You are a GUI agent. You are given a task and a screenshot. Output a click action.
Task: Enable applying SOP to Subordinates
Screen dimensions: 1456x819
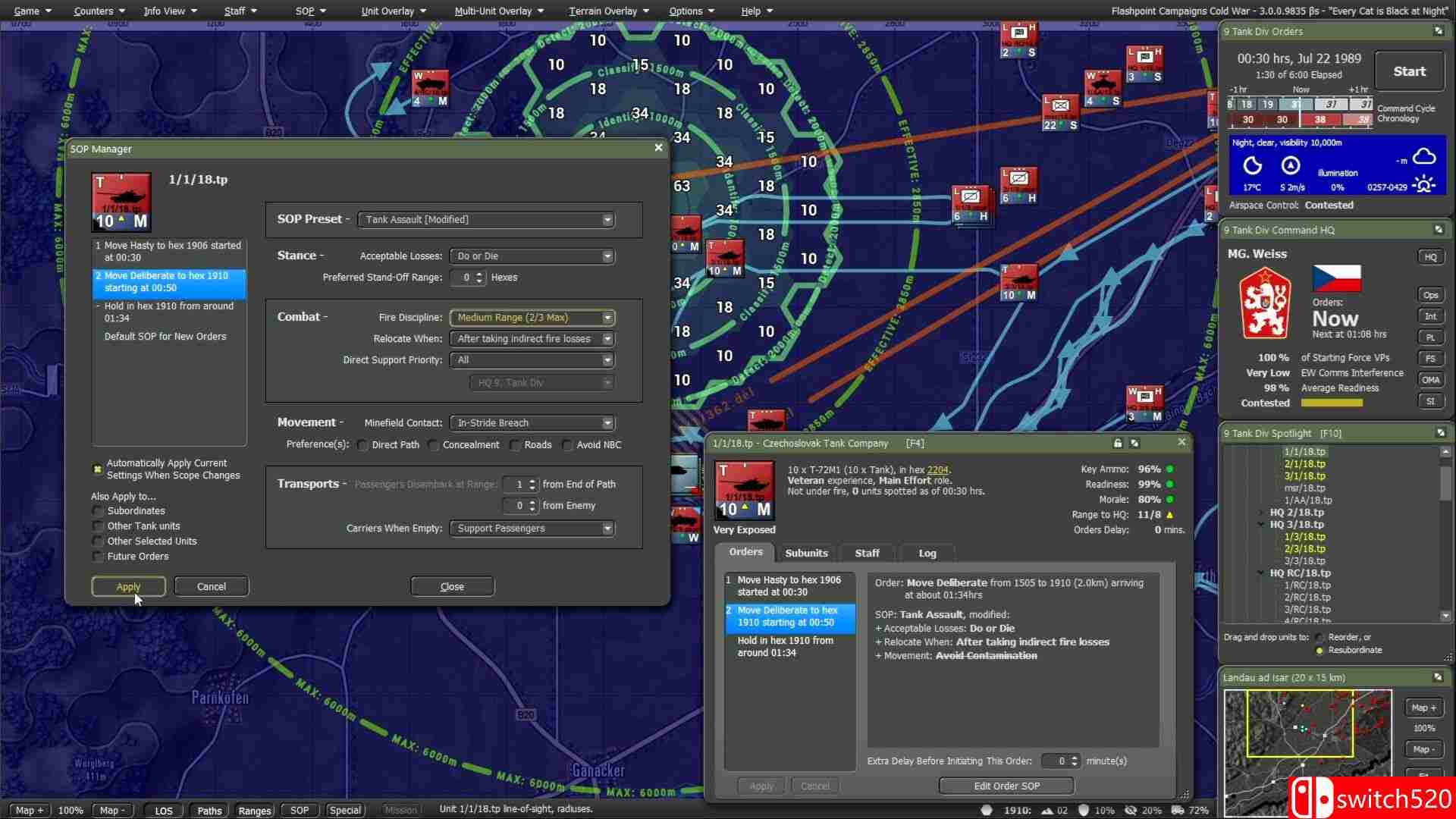tap(98, 510)
